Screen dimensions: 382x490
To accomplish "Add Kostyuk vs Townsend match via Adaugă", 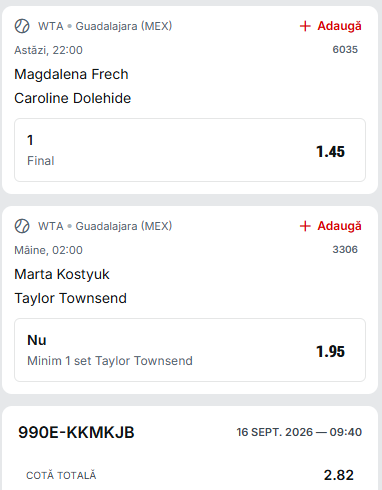I will [330, 226].
